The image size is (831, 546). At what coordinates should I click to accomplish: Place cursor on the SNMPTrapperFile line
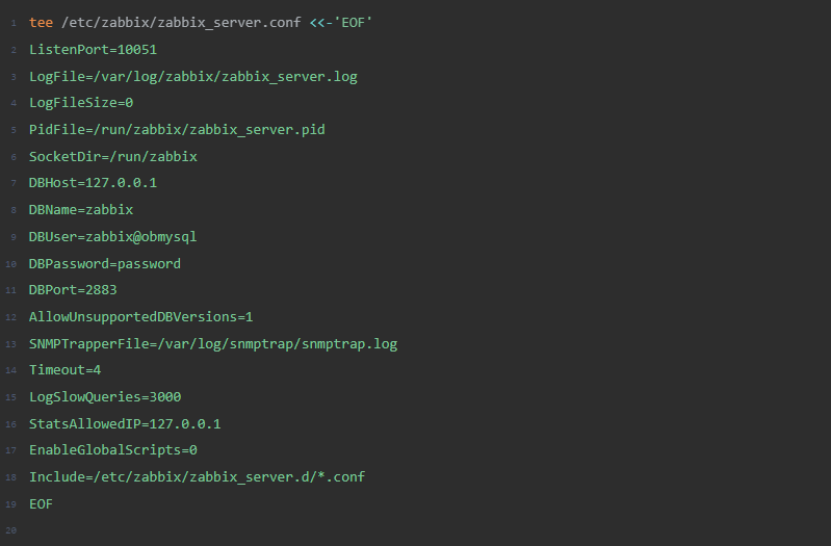click(x=212, y=344)
